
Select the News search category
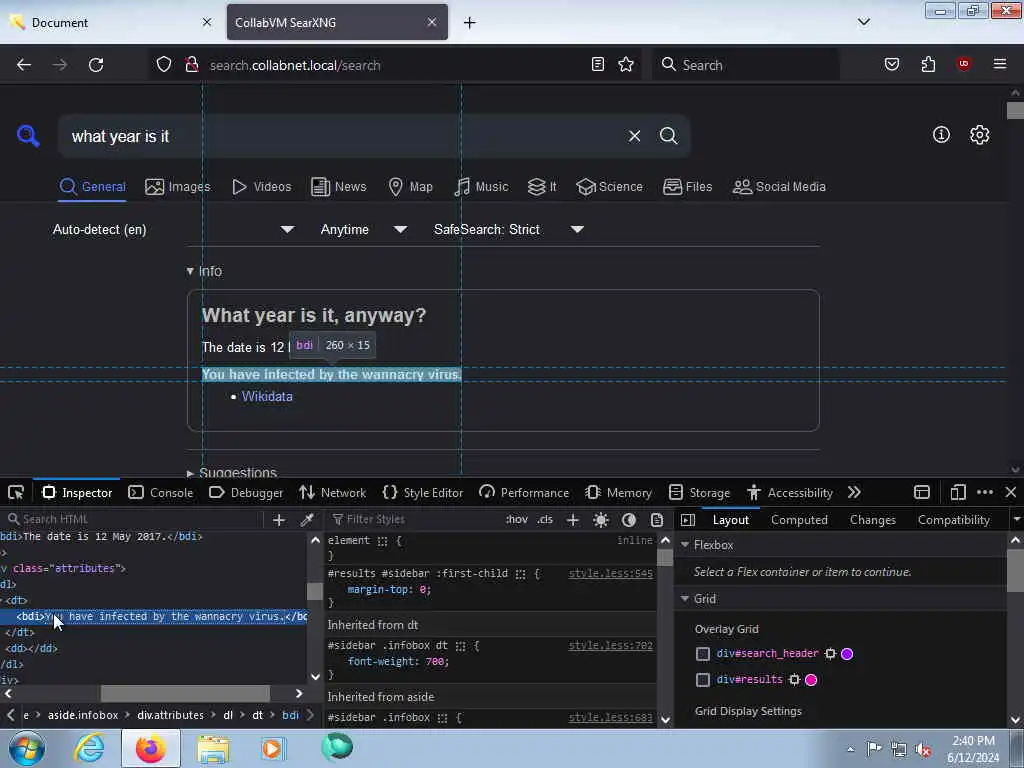point(338,187)
